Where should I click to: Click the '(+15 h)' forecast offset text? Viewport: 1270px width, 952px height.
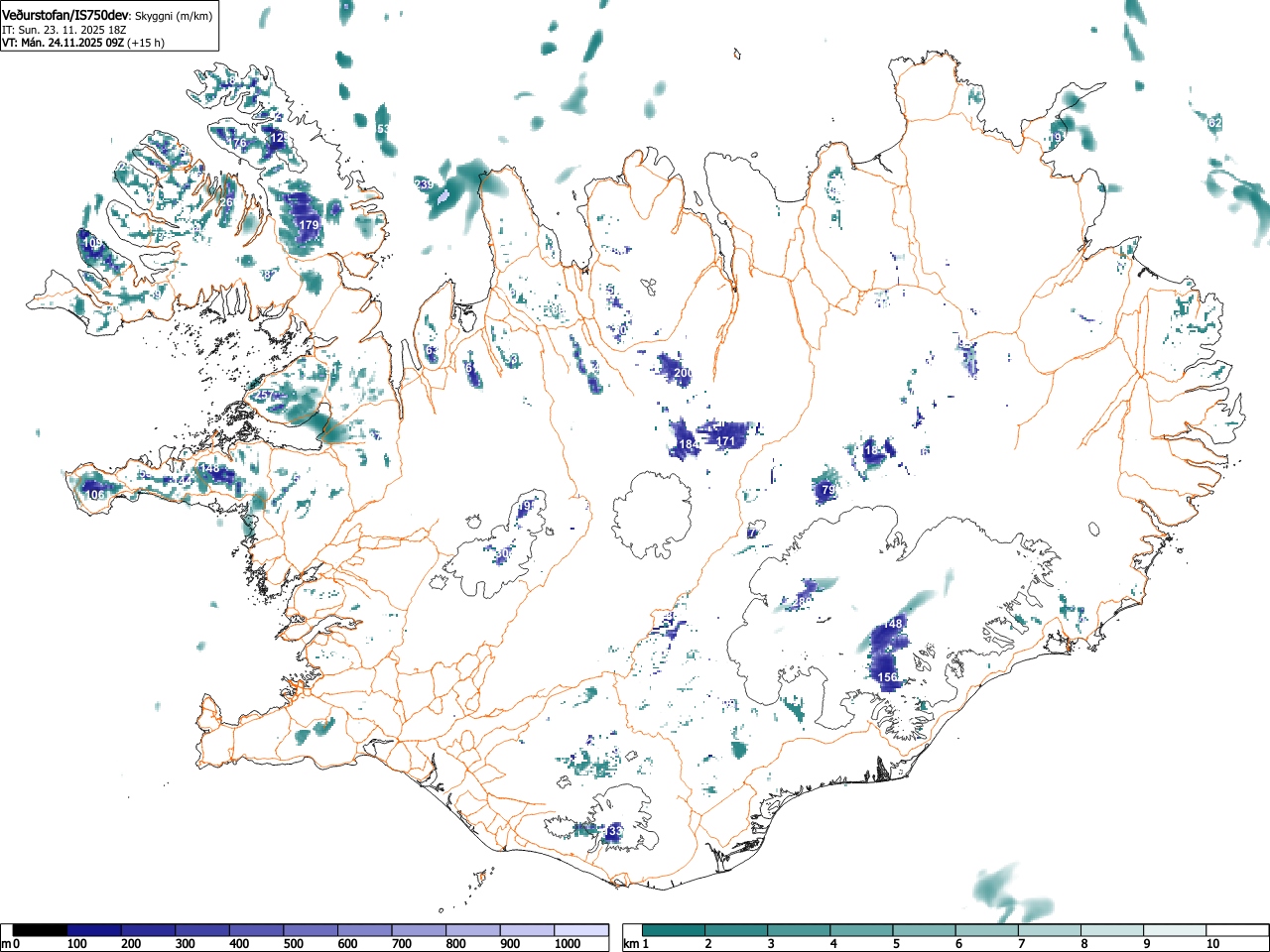[x=146, y=43]
